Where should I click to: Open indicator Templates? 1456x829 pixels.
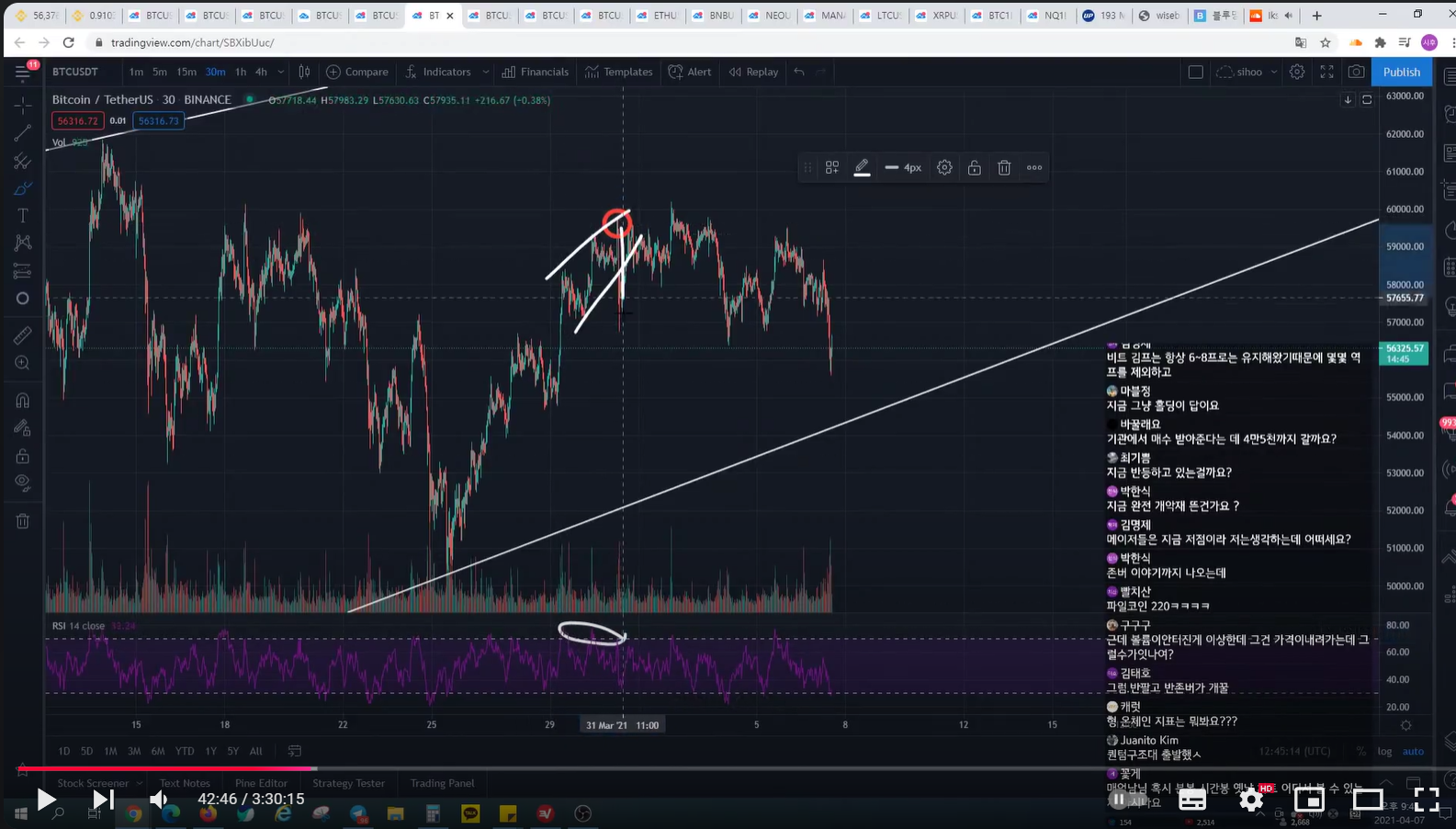(x=618, y=72)
